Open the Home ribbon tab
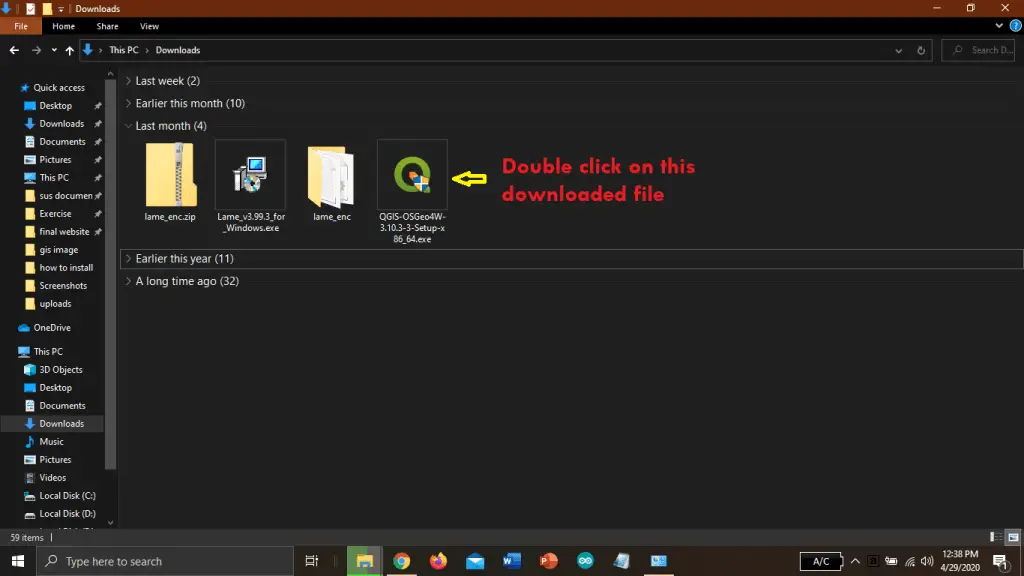1024x576 pixels. (63, 26)
